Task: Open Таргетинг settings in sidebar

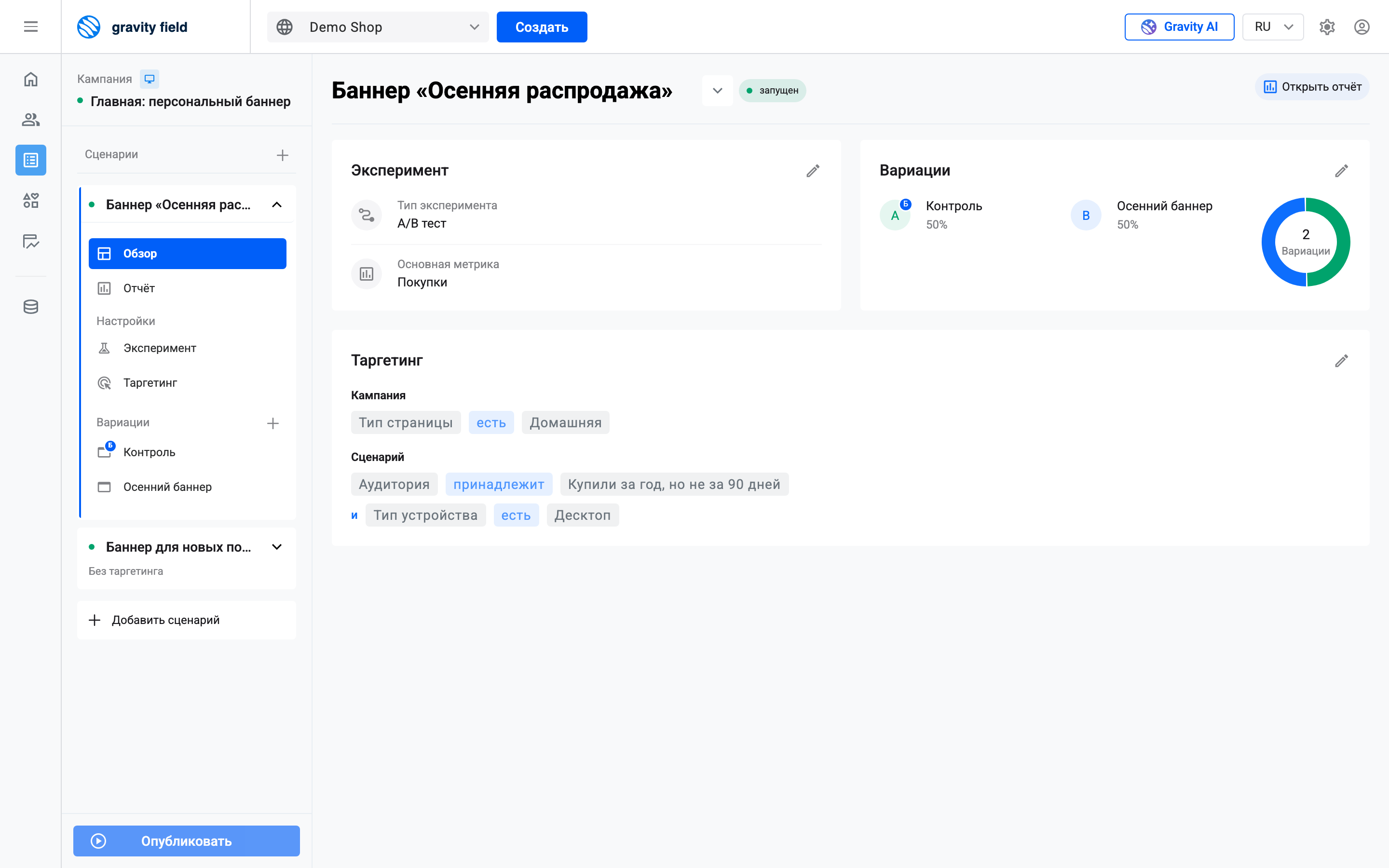Action: (187, 382)
